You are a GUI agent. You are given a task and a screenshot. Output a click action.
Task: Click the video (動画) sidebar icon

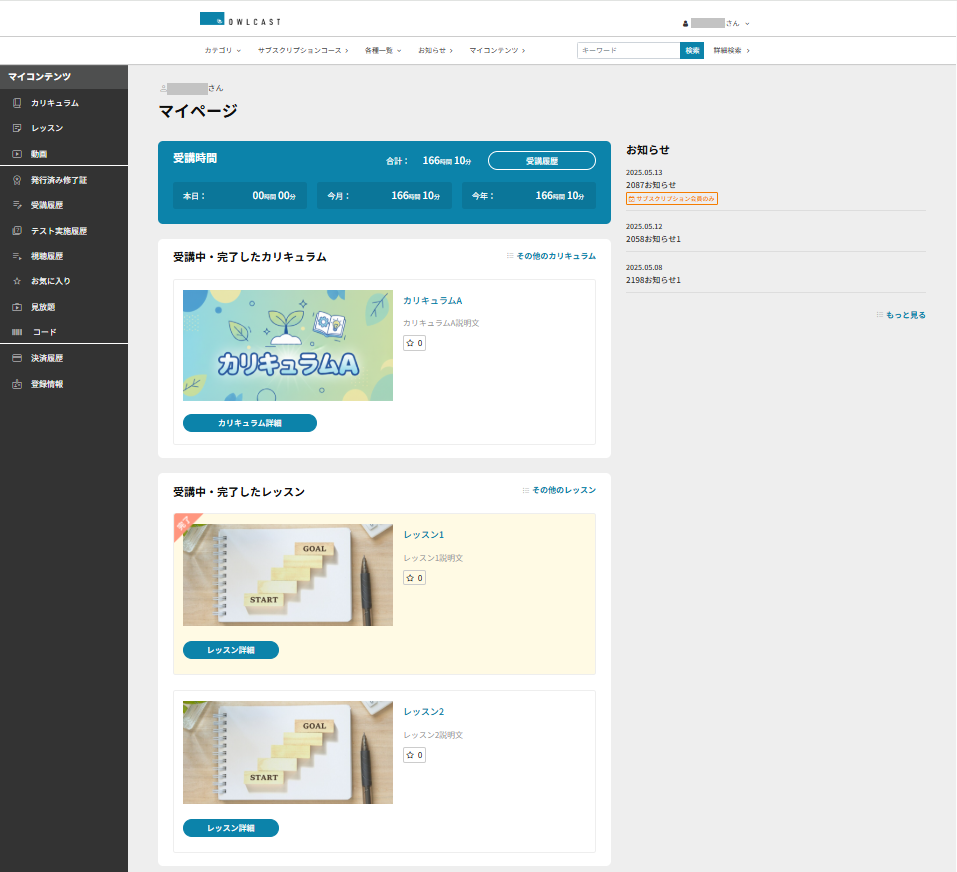17,154
